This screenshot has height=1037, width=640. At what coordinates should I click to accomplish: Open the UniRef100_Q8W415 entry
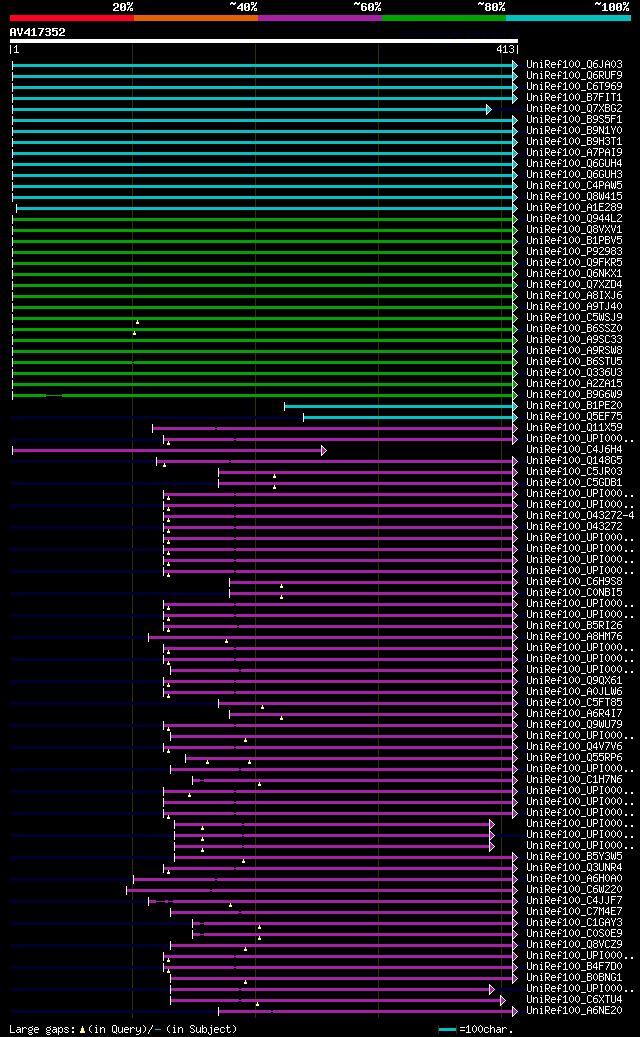pos(574,196)
